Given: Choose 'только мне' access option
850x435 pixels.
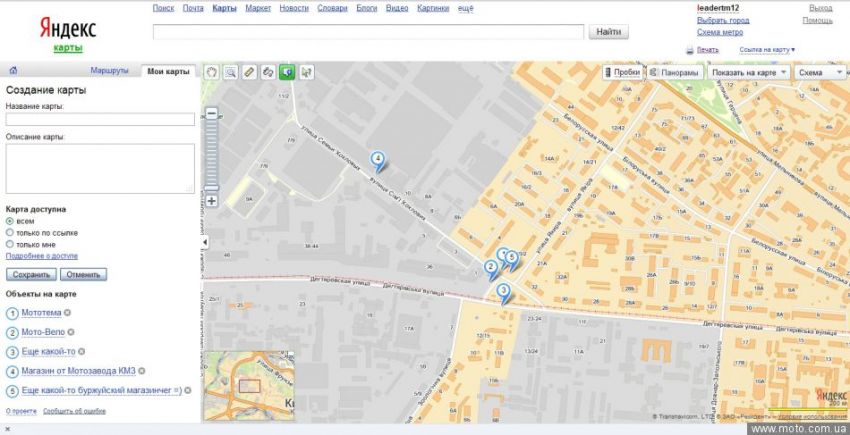Looking at the screenshot, I should [x=10, y=244].
